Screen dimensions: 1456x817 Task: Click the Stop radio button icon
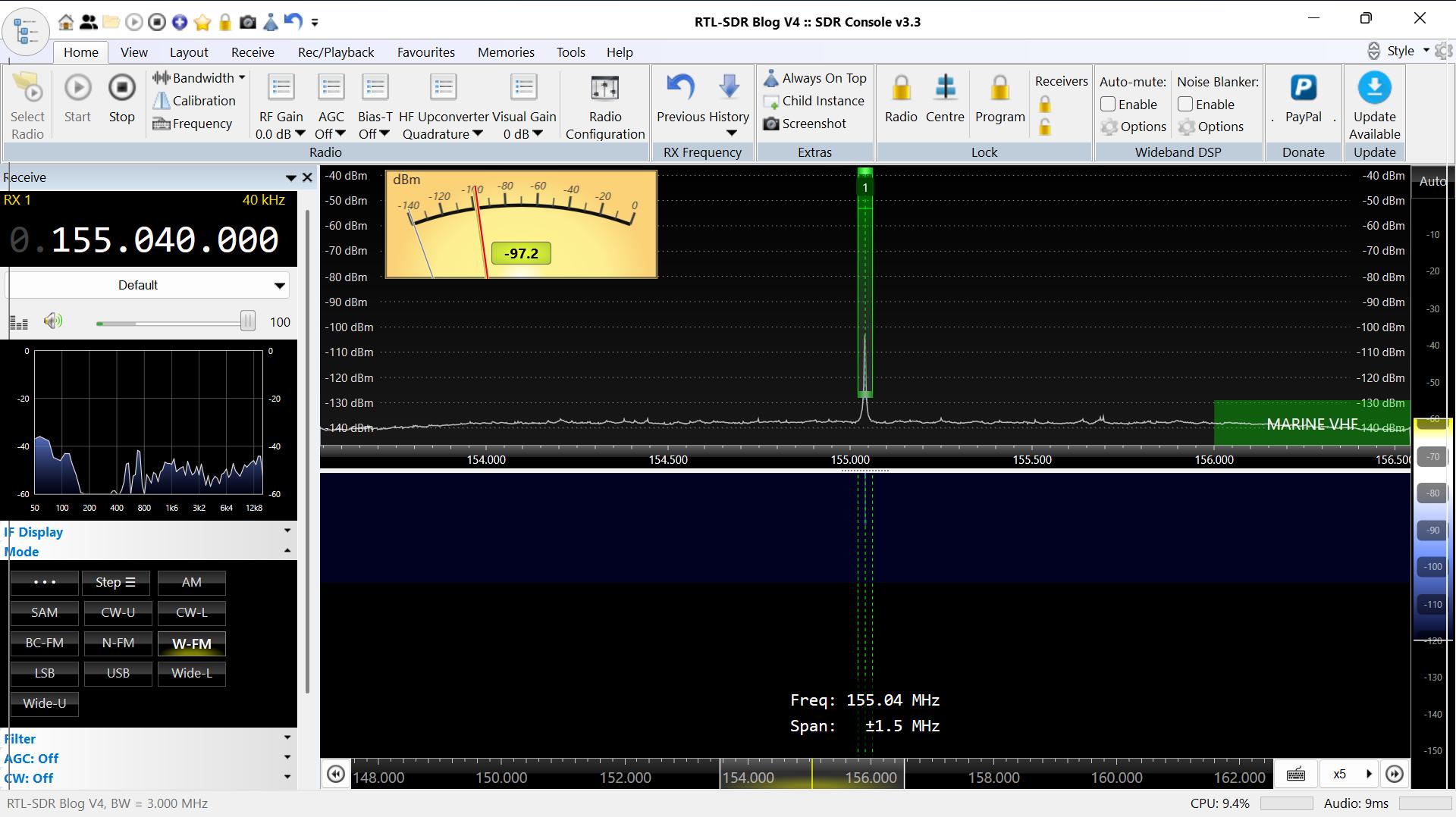(121, 89)
